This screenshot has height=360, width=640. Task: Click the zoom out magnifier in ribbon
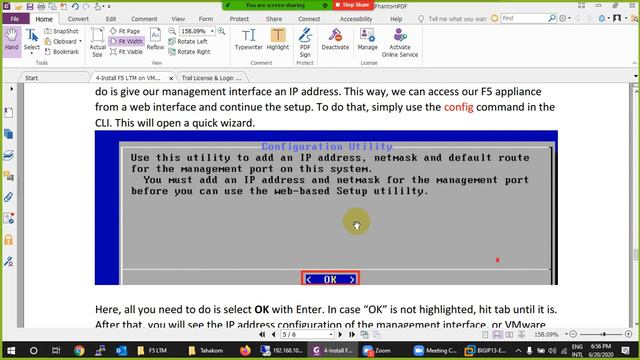(172, 31)
